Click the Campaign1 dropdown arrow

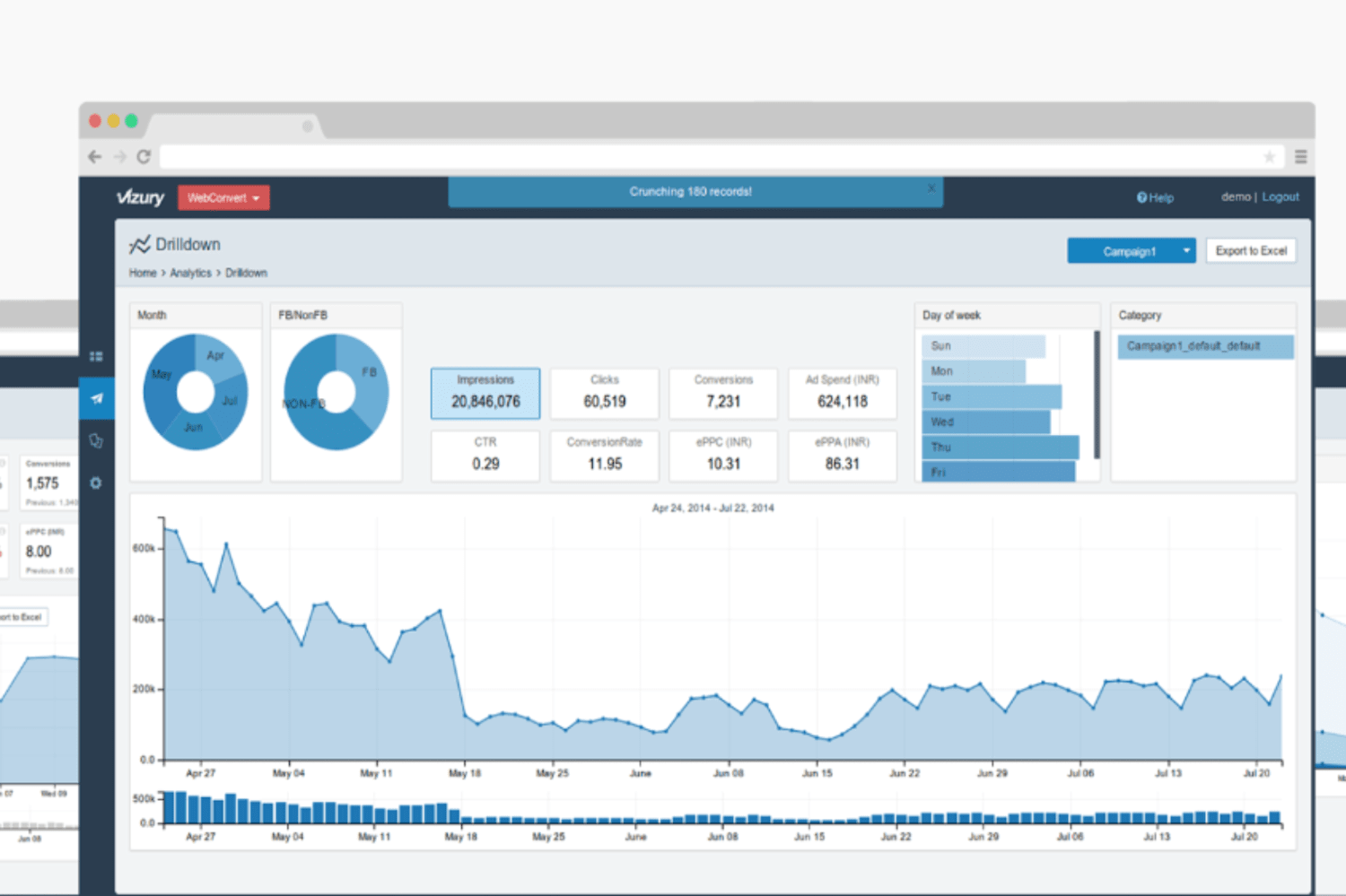click(x=1186, y=251)
